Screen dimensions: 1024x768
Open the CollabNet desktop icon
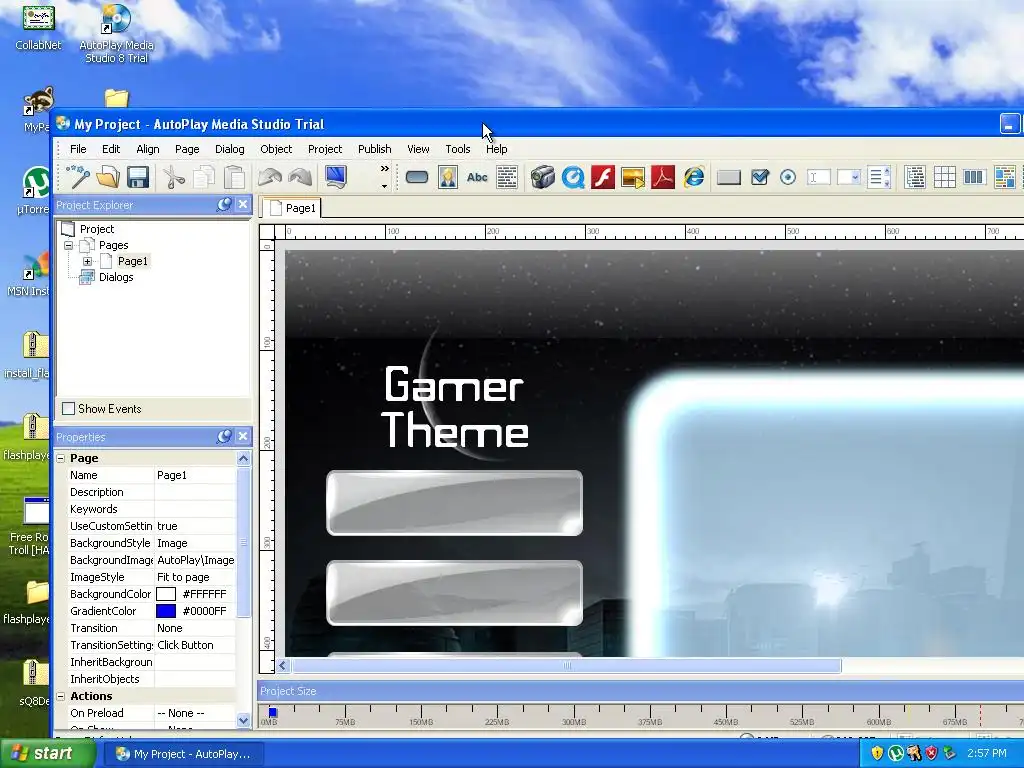(x=39, y=27)
